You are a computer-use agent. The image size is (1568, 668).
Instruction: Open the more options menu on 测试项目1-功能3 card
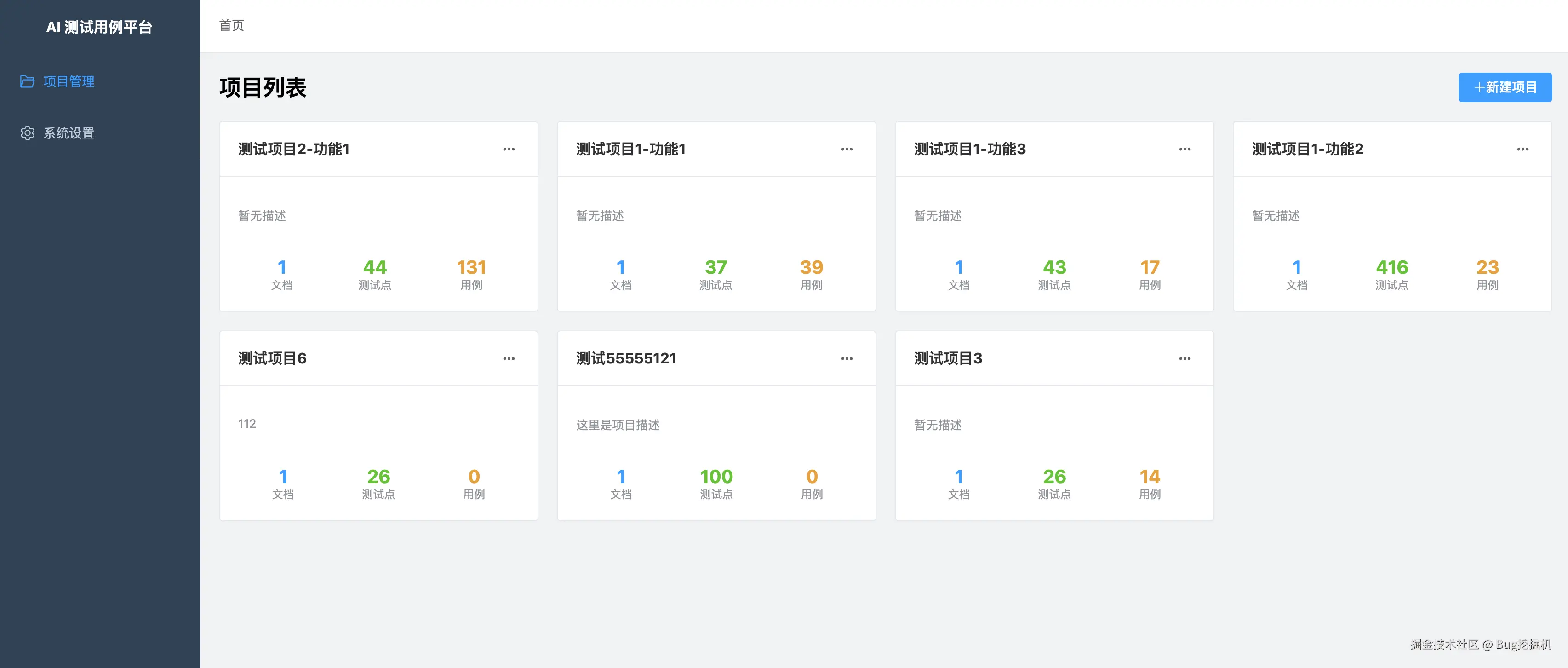coord(1185,149)
